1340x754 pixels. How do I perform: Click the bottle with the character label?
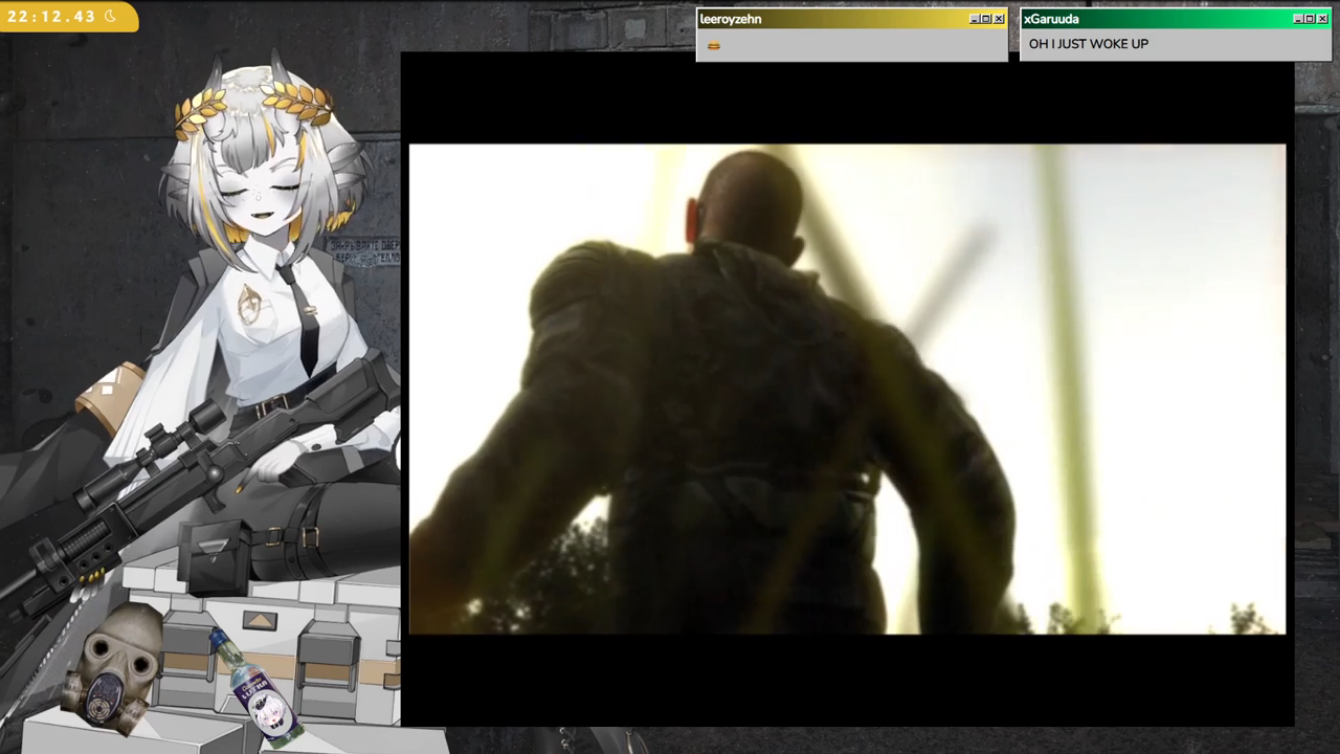(256, 689)
